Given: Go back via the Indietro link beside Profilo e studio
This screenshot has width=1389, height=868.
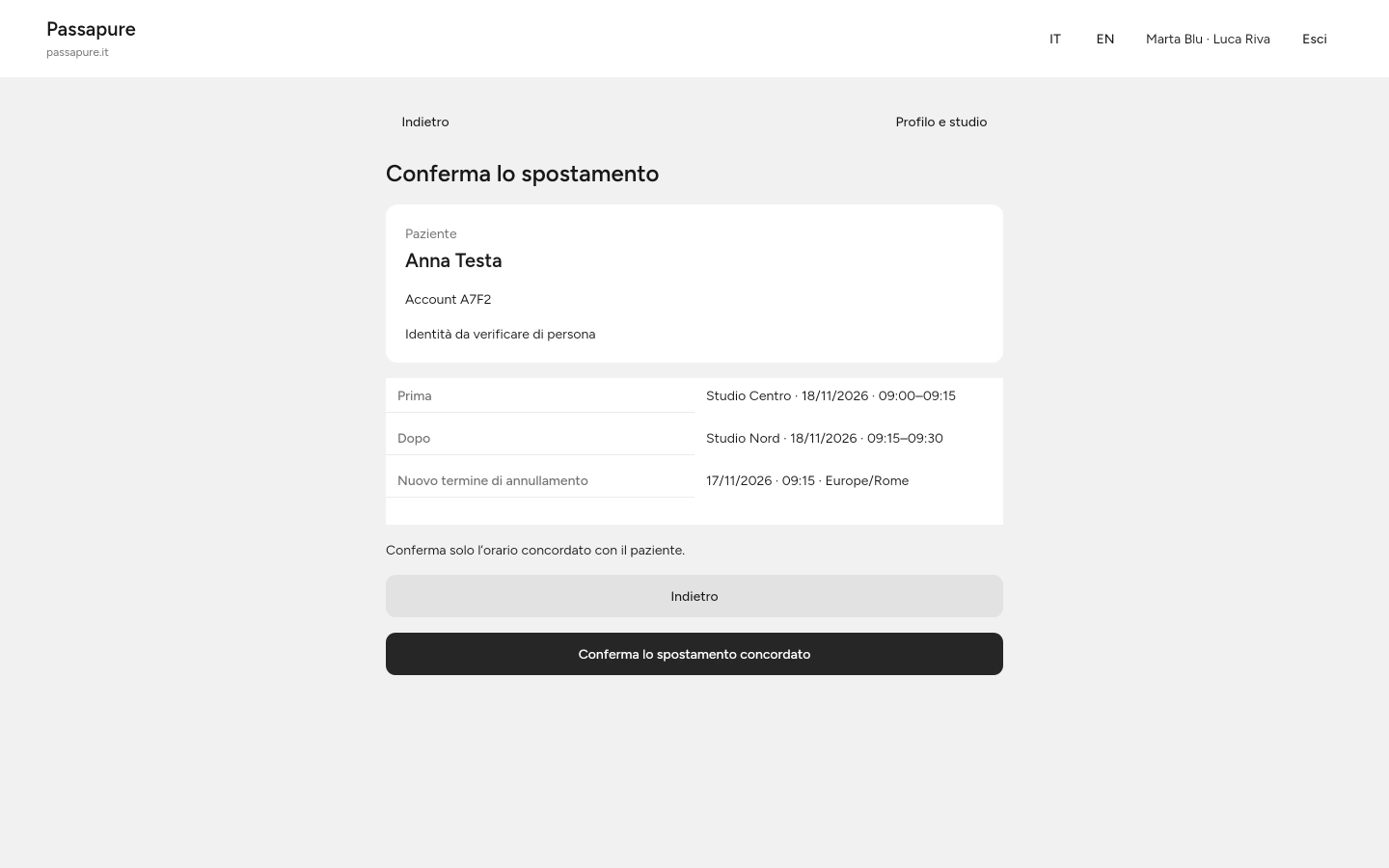Looking at the screenshot, I should [425, 122].
